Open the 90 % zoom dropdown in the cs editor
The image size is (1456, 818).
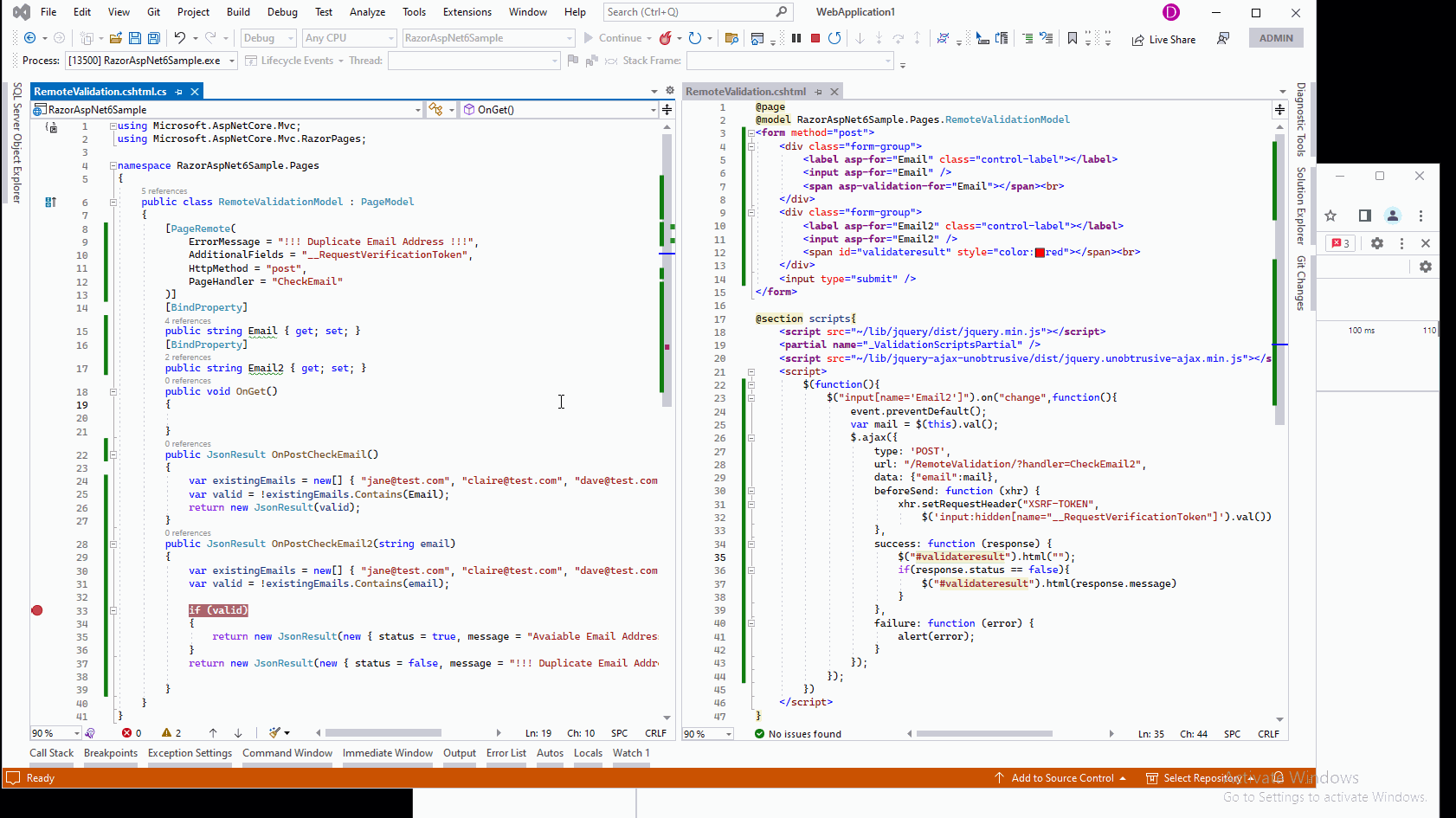(x=55, y=733)
